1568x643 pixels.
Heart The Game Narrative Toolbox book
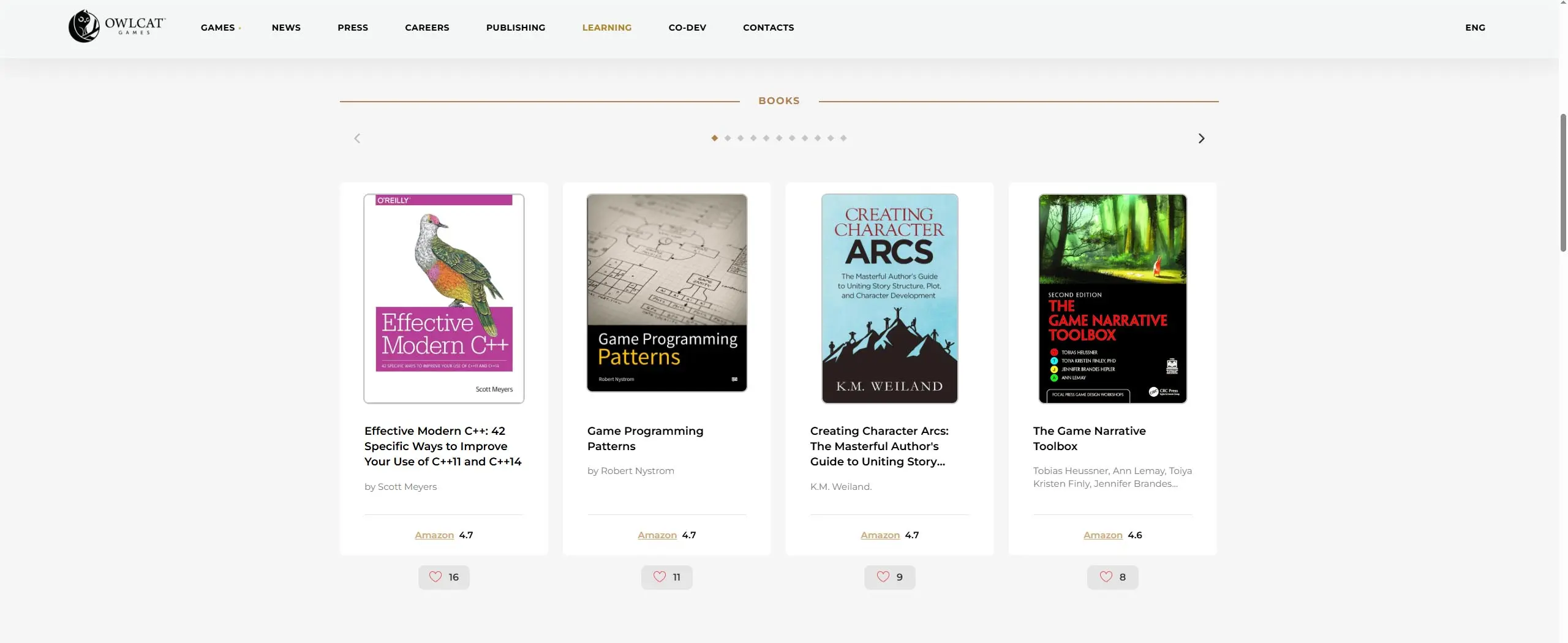click(x=1112, y=577)
